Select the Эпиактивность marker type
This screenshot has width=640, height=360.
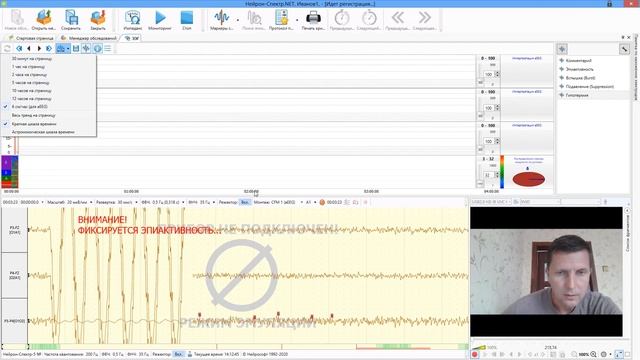pyautogui.click(x=579, y=69)
